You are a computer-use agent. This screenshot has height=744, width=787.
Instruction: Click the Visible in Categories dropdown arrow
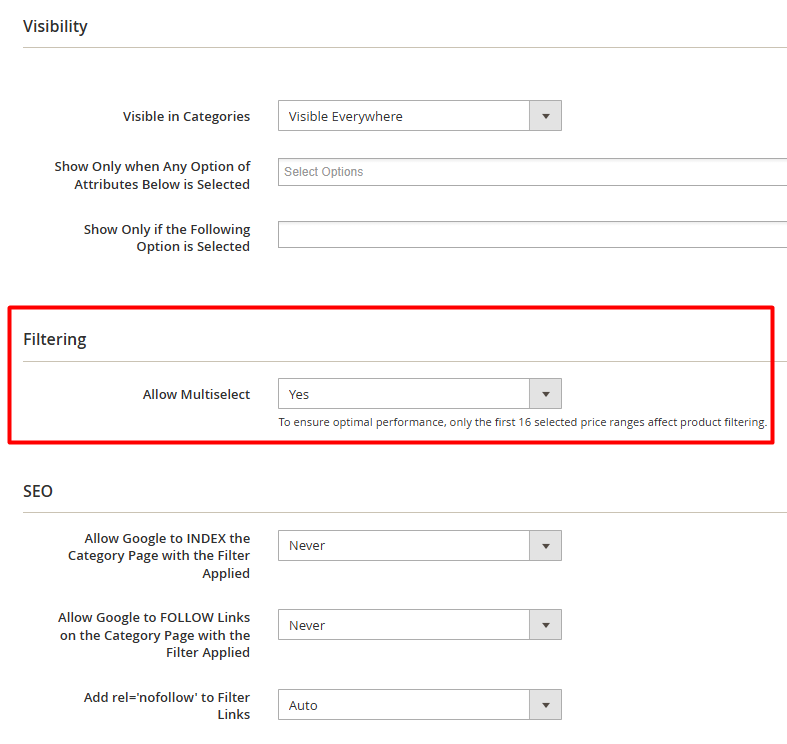[x=546, y=116]
